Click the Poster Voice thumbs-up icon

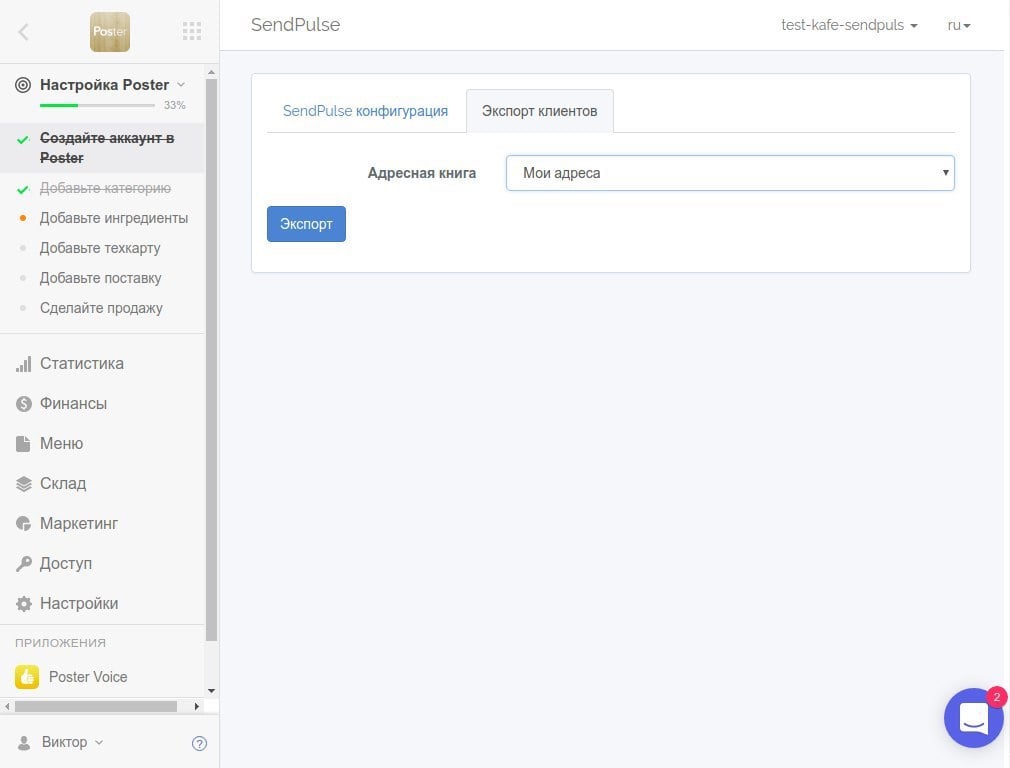[27, 677]
